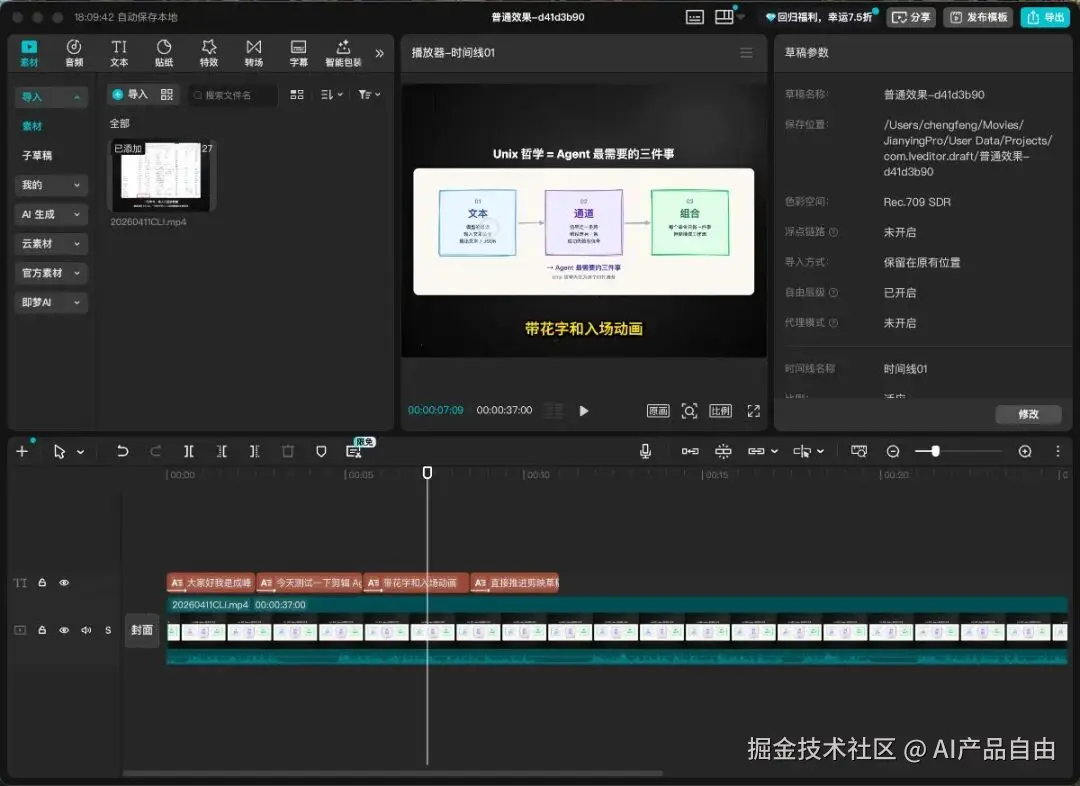
Task: Mute the video track audio with the speaker icon
Action: click(85, 630)
